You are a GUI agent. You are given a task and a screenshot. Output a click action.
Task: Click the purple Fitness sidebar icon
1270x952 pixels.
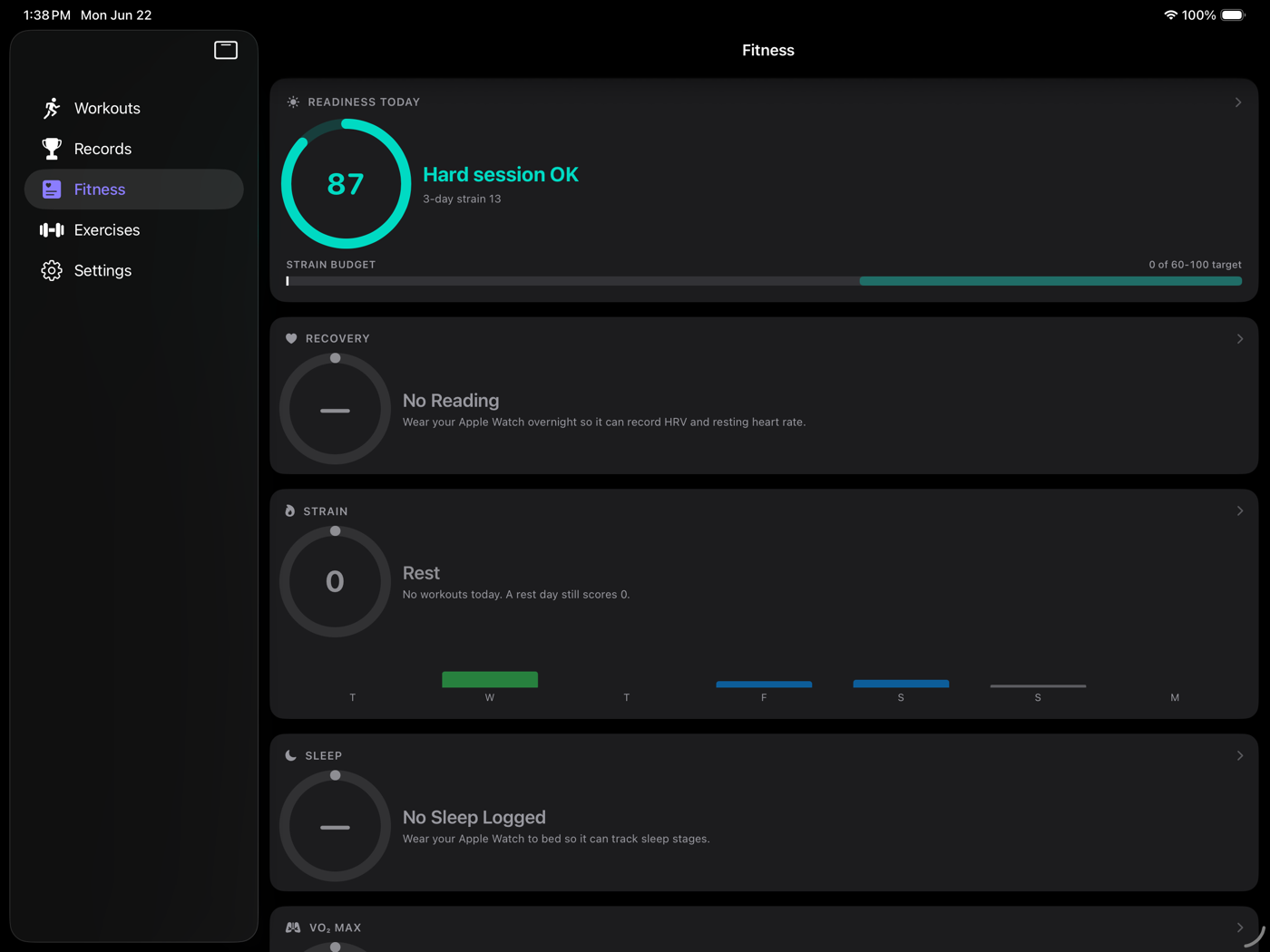[x=52, y=189]
